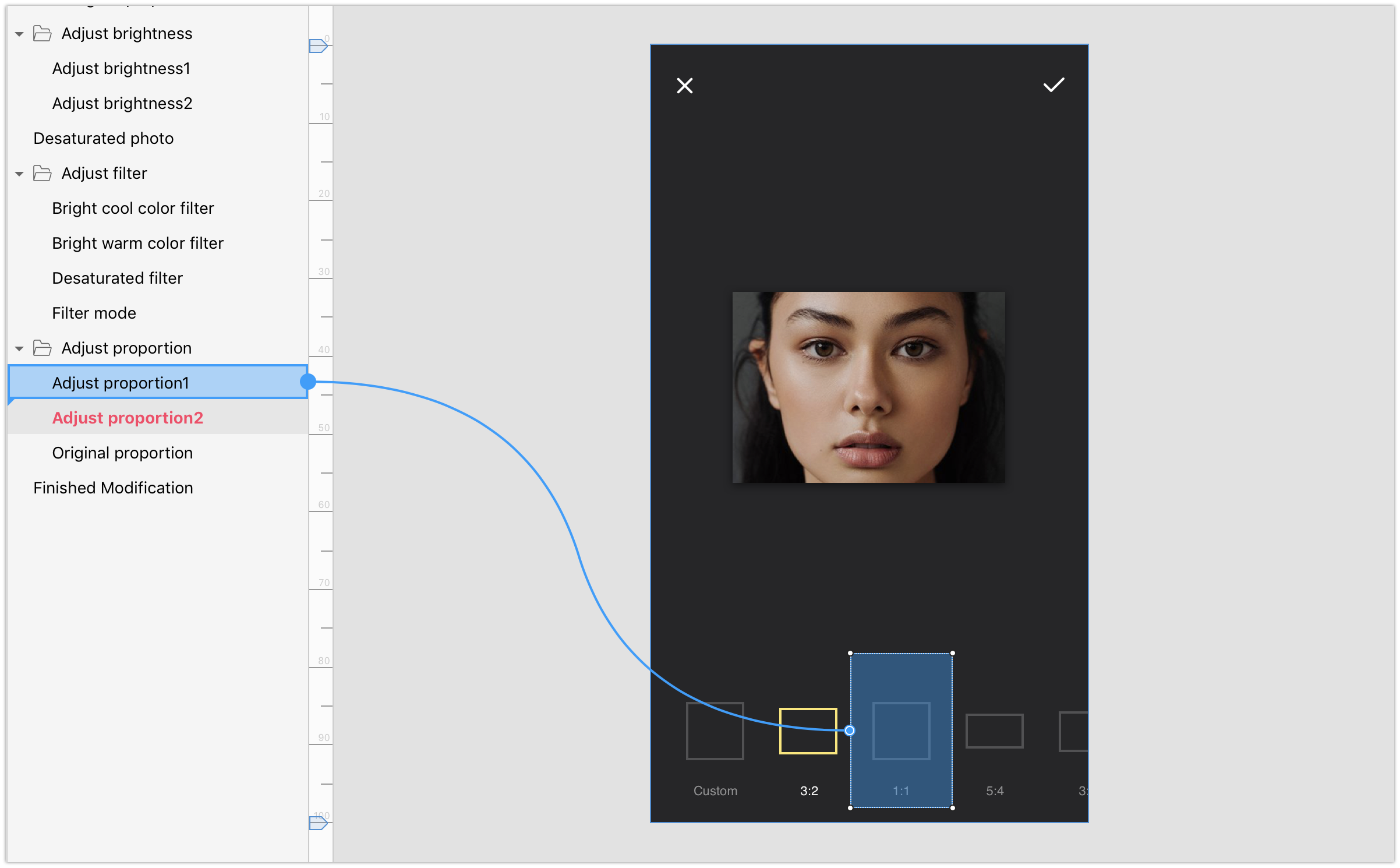
Task: Select Original proportion layer item
Action: point(123,452)
